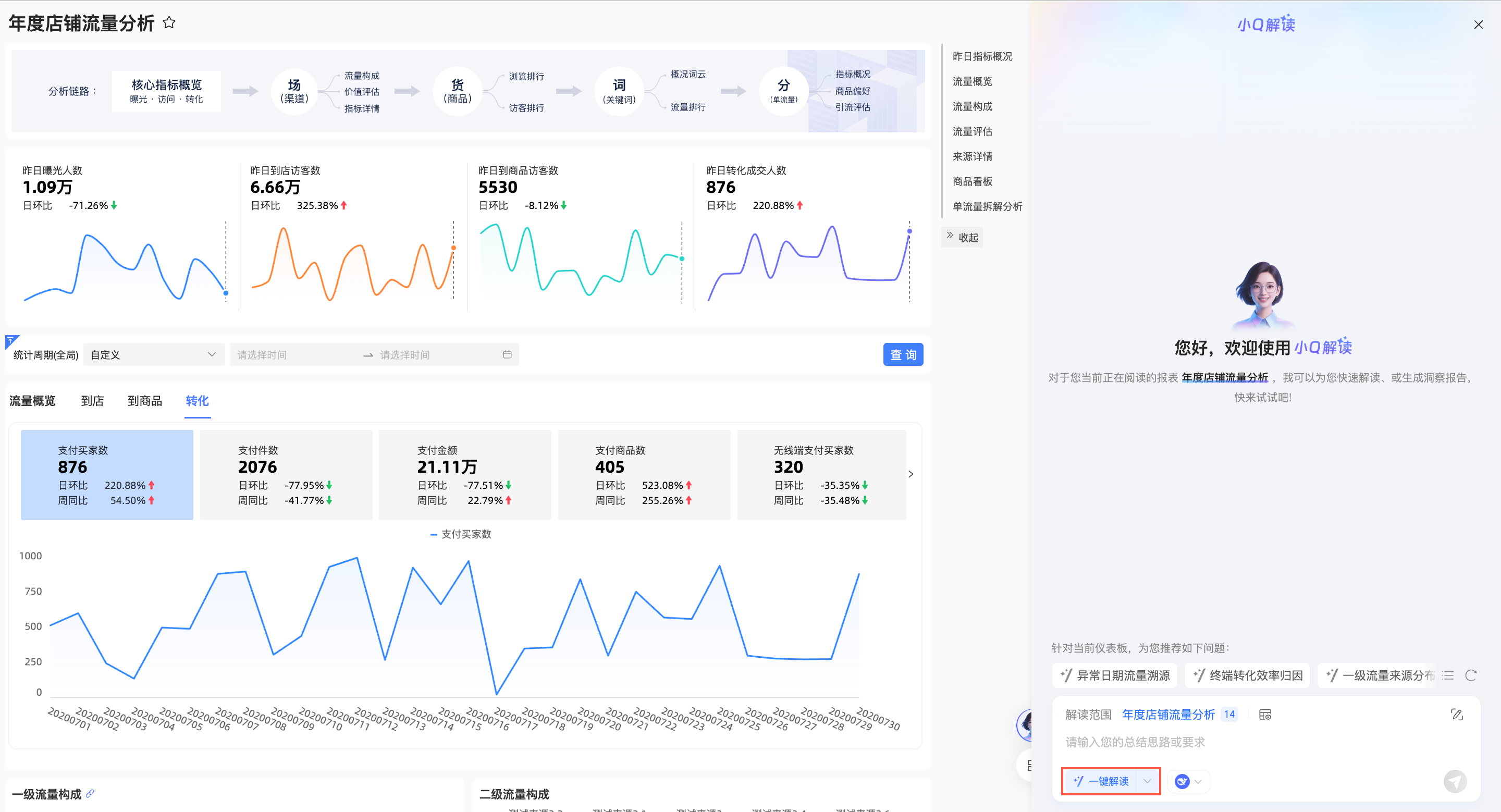
Task: Click the 异常日期流量溯源 suggestion
Action: click(1115, 675)
